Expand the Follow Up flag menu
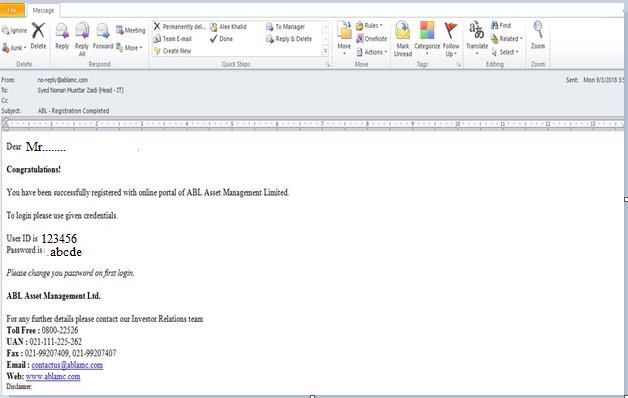Viewport: 628px width, 398px height. pos(451,39)
